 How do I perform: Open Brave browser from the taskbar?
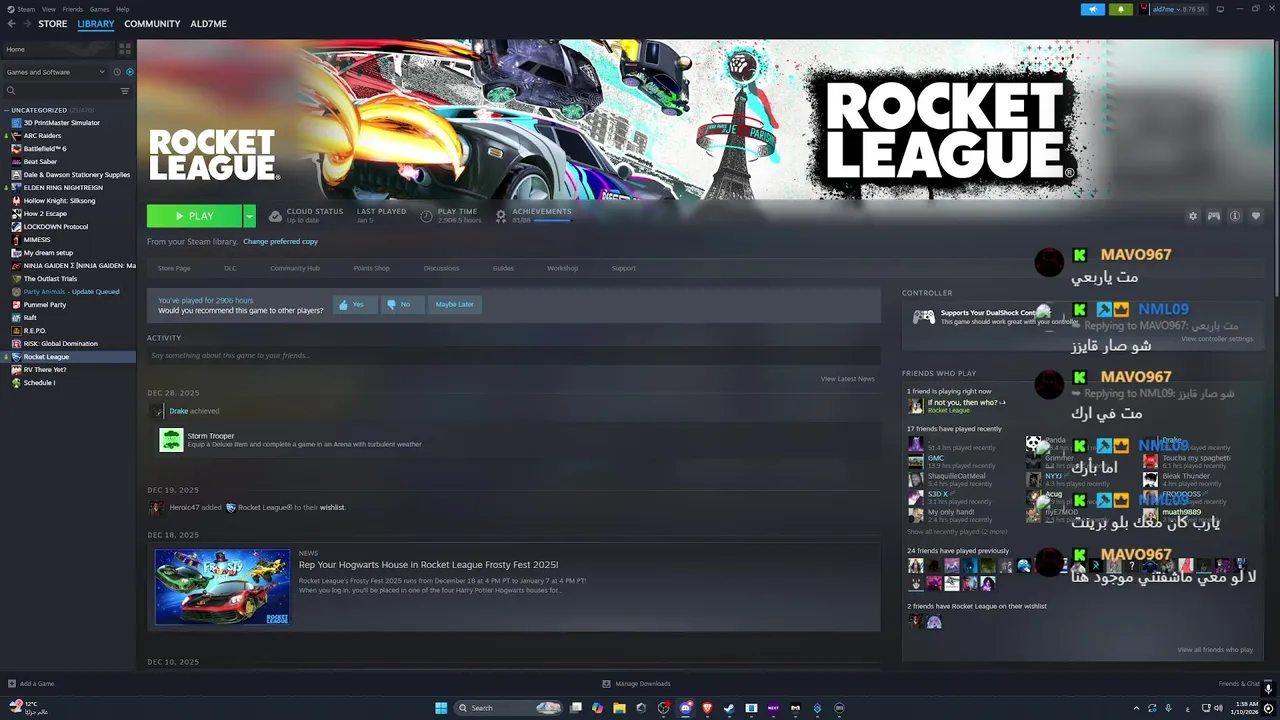[x=707, y=708]
